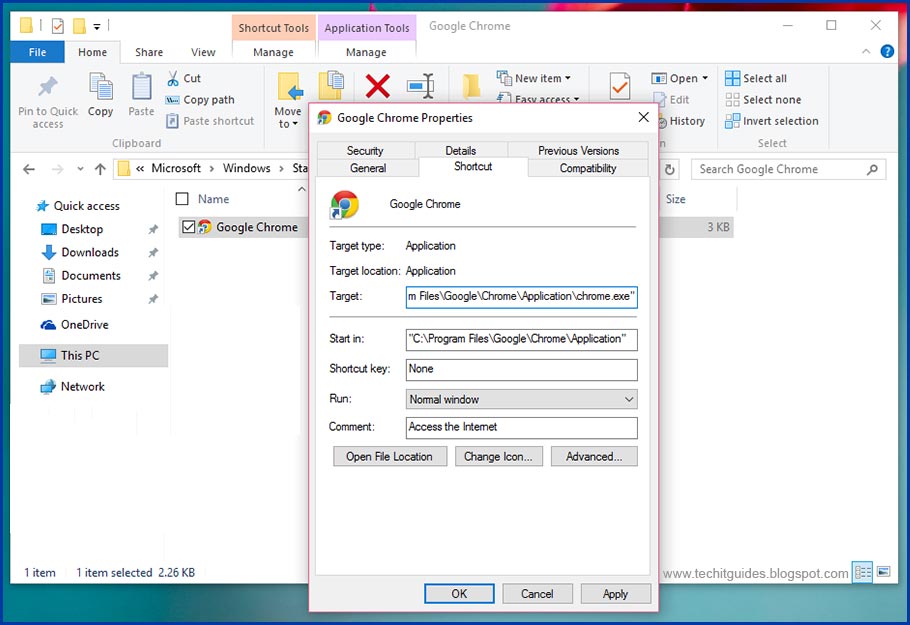Screen dimensions: 910x625
Task: Click the Open File Location button
Action: [390, 456]
